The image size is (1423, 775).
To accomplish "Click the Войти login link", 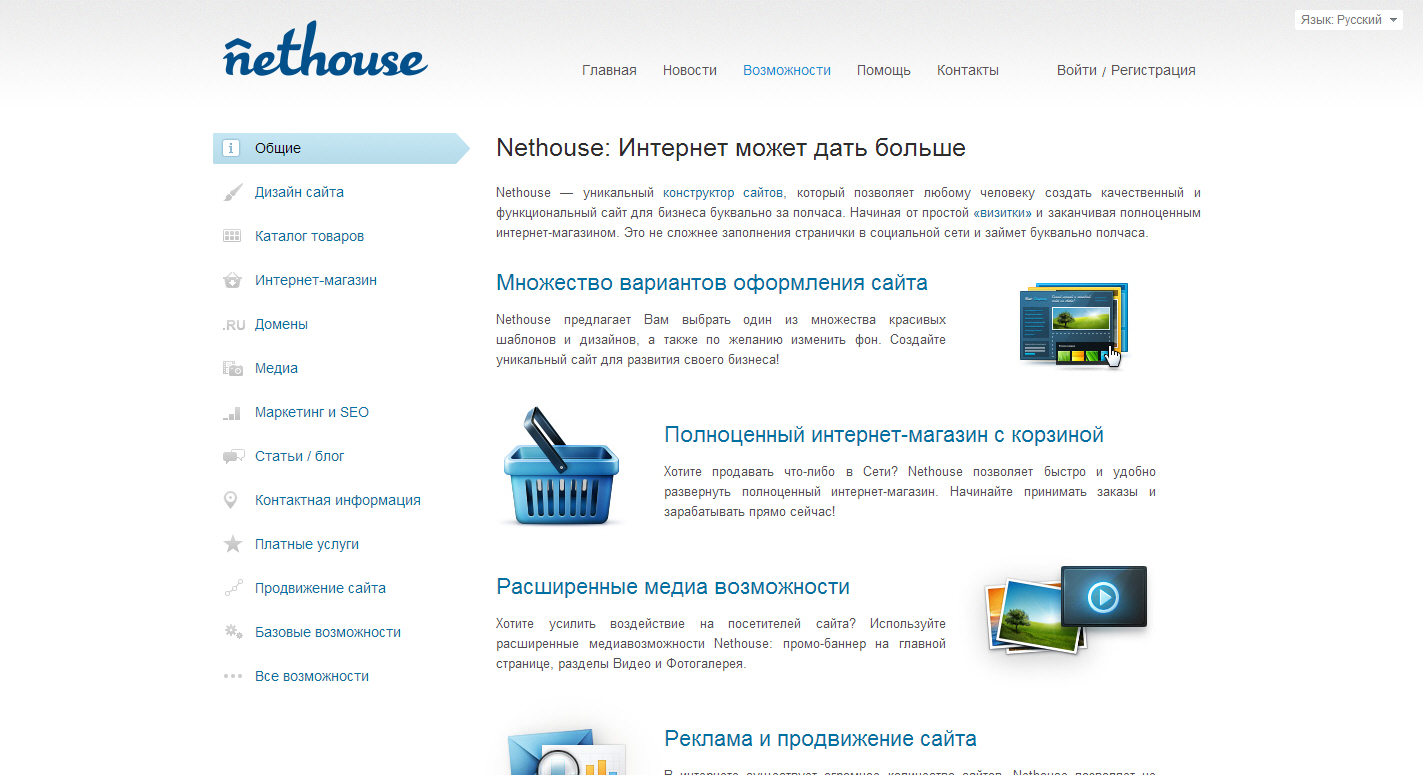I will click(1077, 70).
